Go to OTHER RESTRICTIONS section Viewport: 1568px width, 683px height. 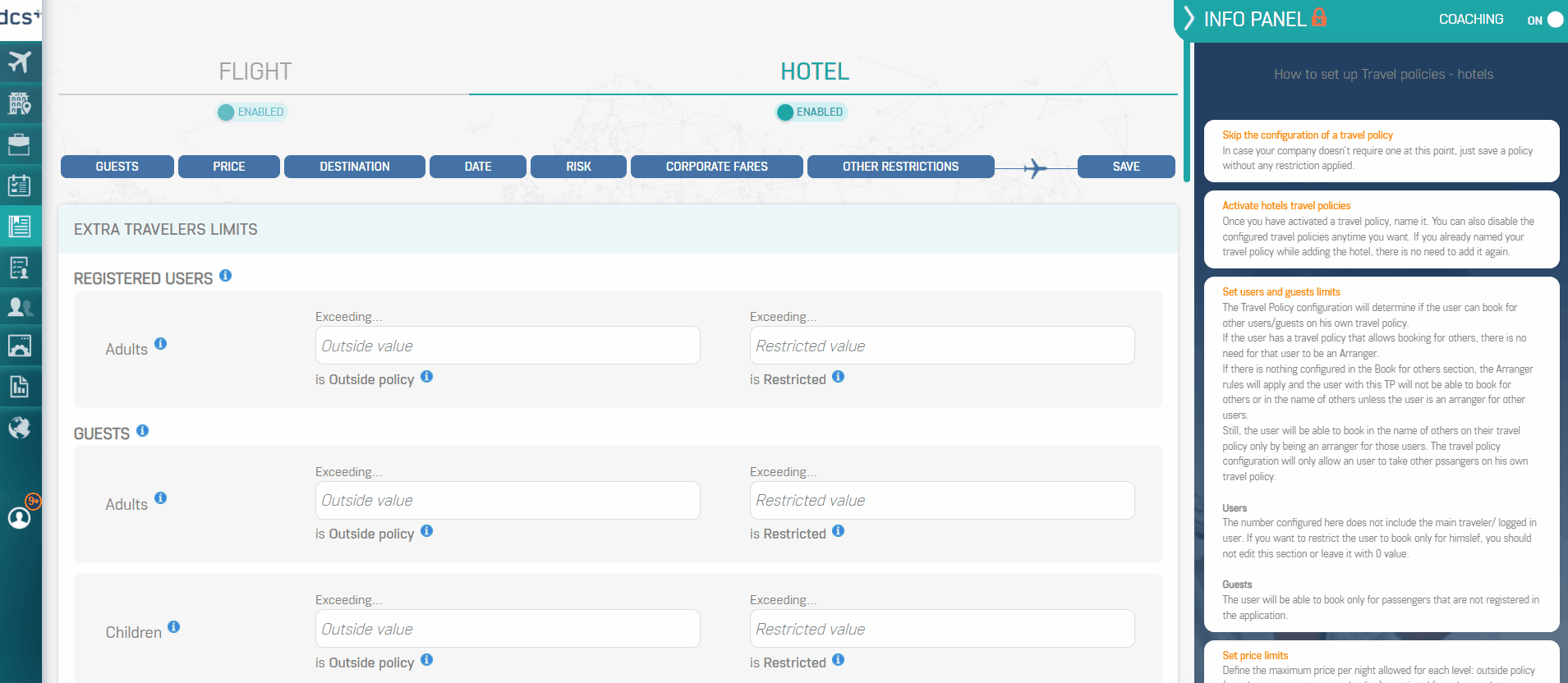point(900,167)
